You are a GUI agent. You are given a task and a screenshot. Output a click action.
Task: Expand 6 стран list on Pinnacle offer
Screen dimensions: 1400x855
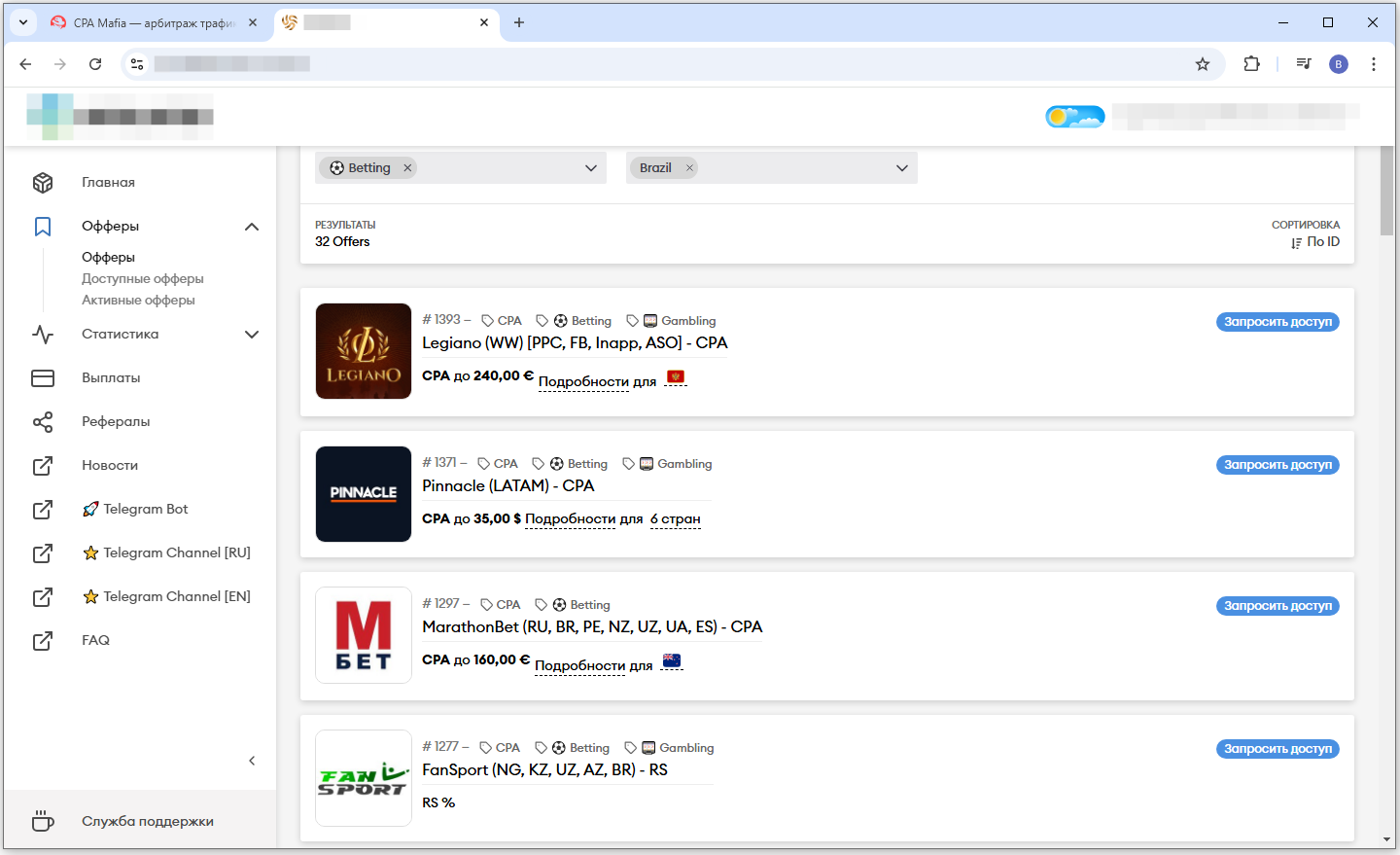[676, 519]
